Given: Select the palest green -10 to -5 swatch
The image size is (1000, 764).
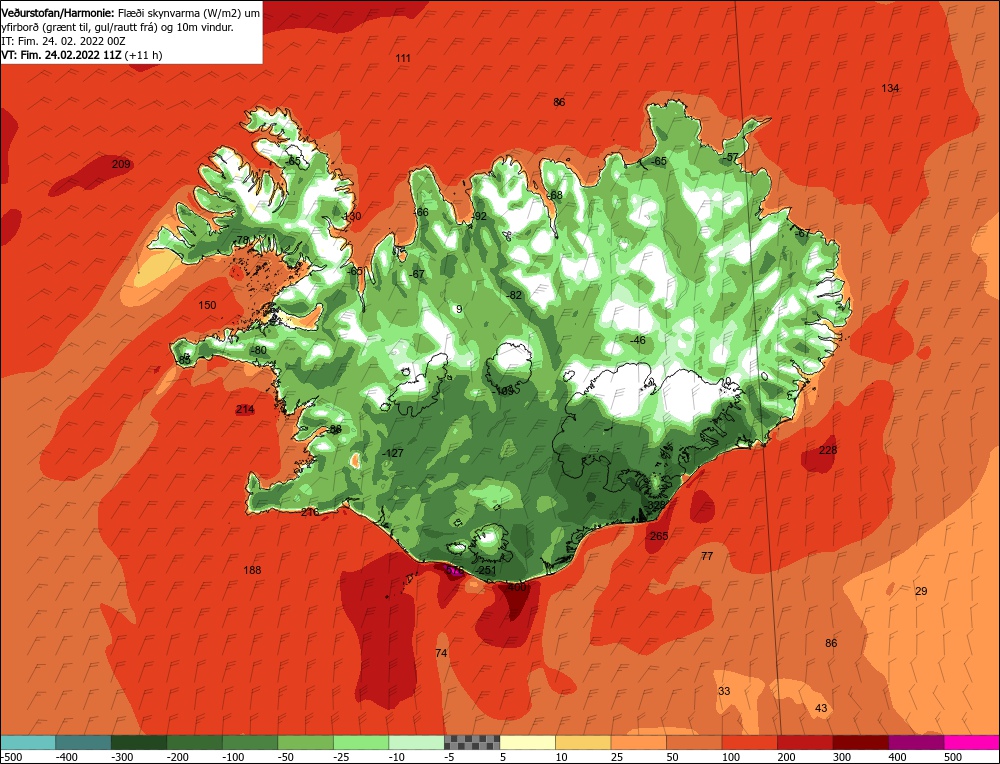Looking at the screenshot, I should (416, 742).
